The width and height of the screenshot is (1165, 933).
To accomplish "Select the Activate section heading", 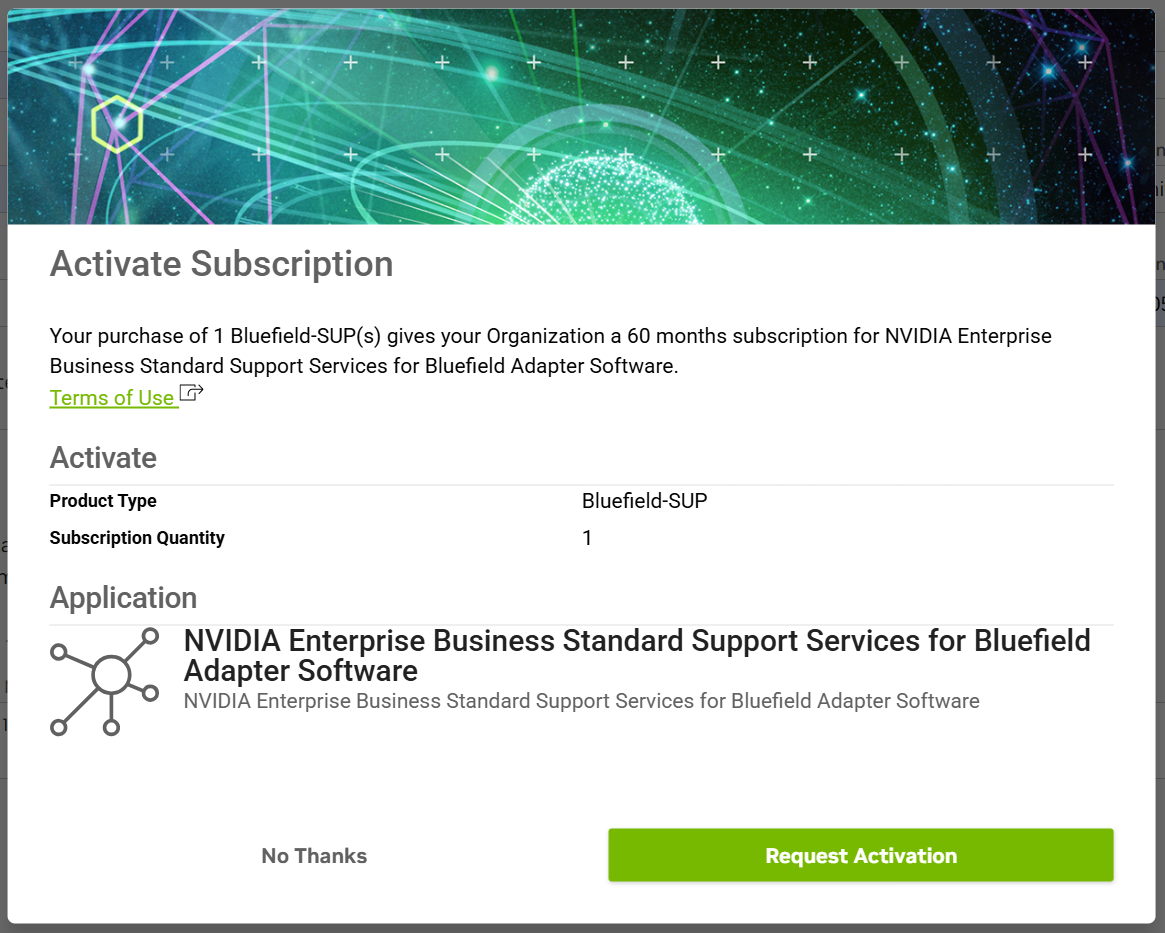I will pyautogui.click(x=103, y=457).
